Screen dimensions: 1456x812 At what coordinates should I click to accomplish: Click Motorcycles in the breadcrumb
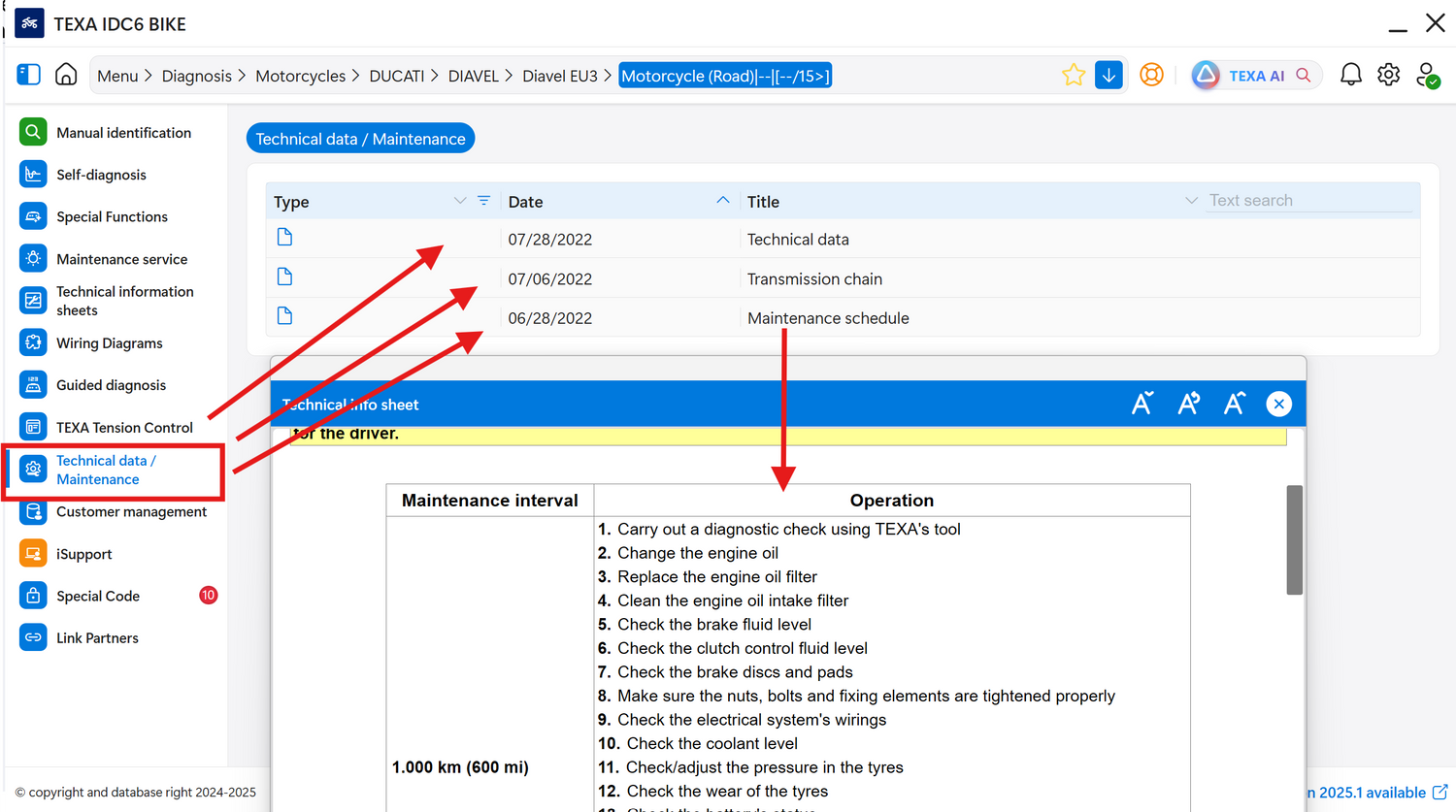coord(300,76)
